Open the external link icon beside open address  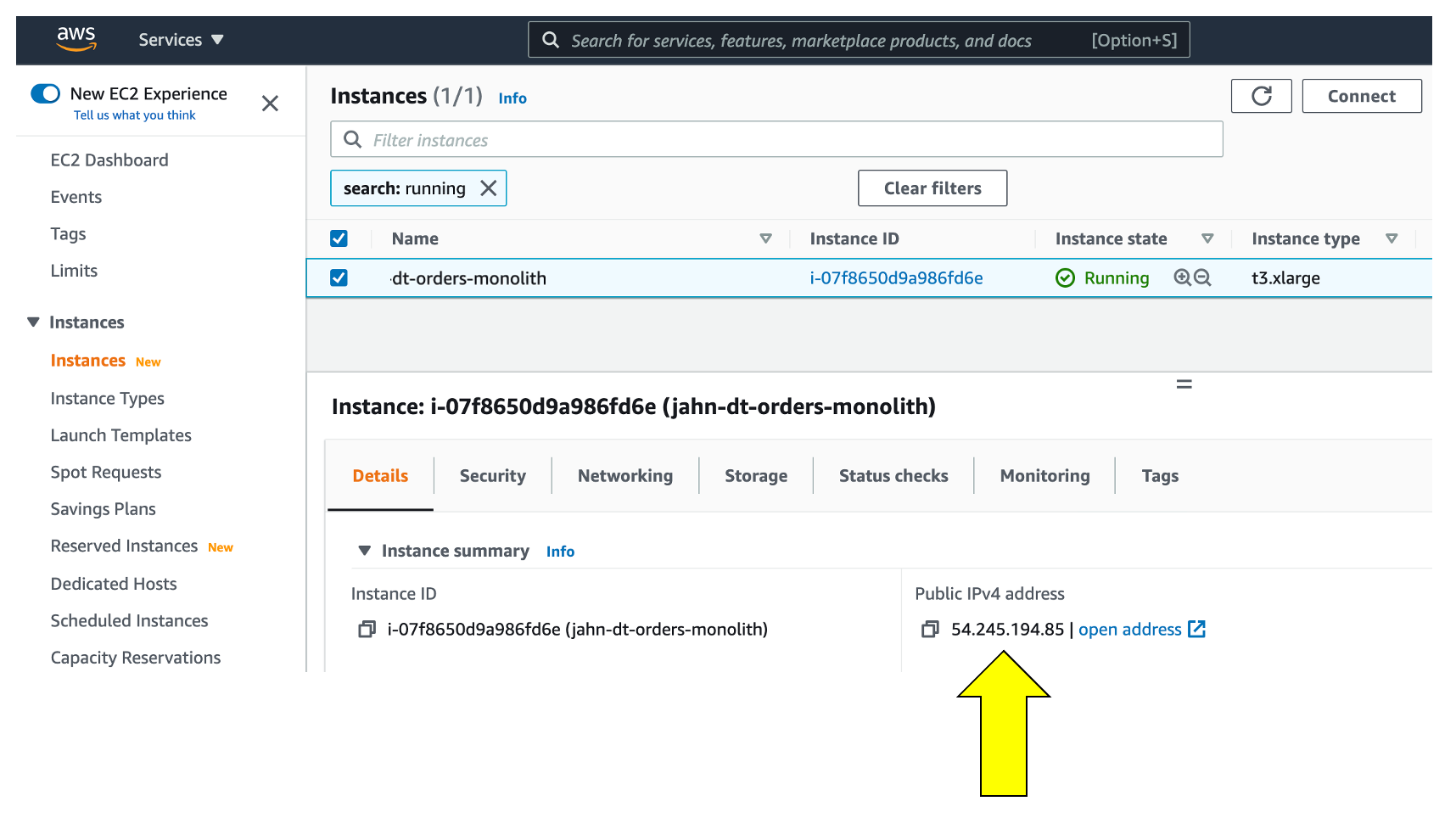click(x=1196, y=629)
